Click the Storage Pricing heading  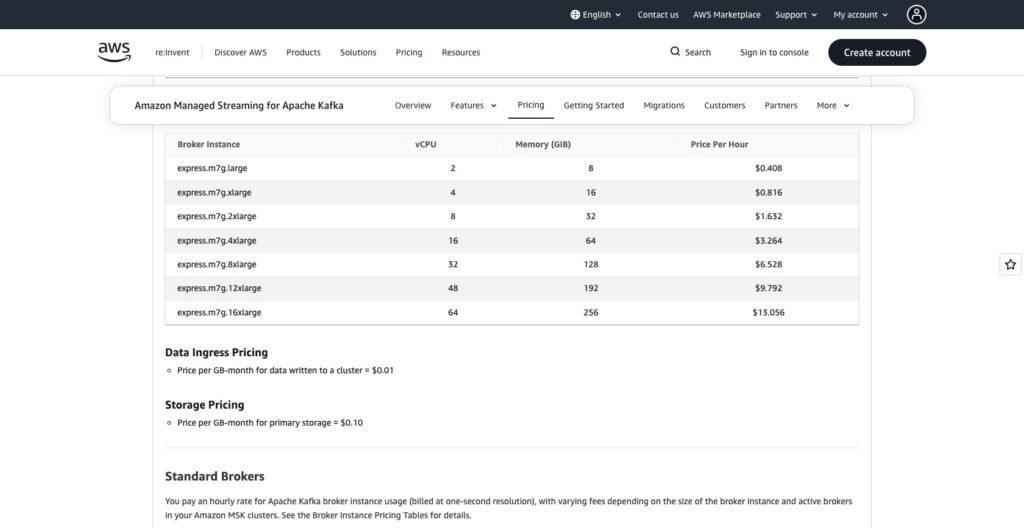[204, 404]
